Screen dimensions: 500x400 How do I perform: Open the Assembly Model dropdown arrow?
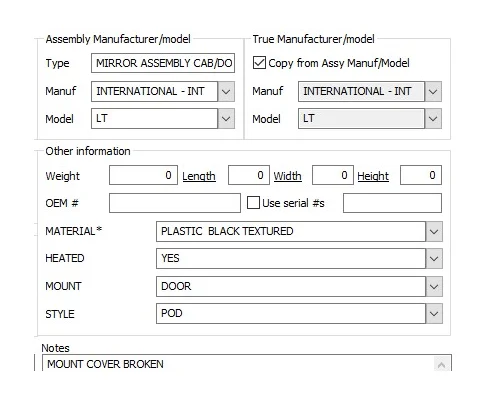226,119
